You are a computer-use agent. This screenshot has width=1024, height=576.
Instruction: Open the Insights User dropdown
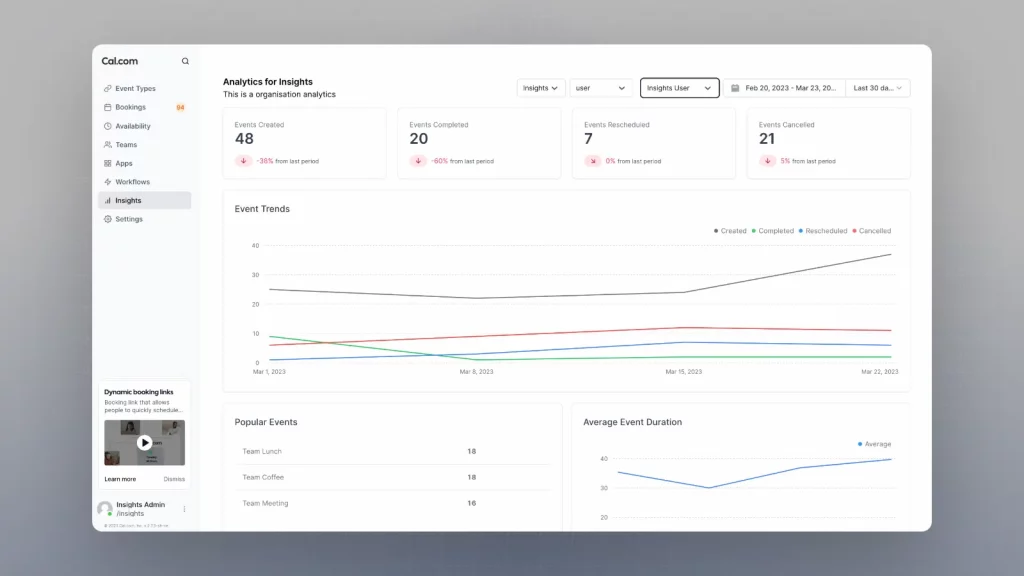click(x=679, y=88)
